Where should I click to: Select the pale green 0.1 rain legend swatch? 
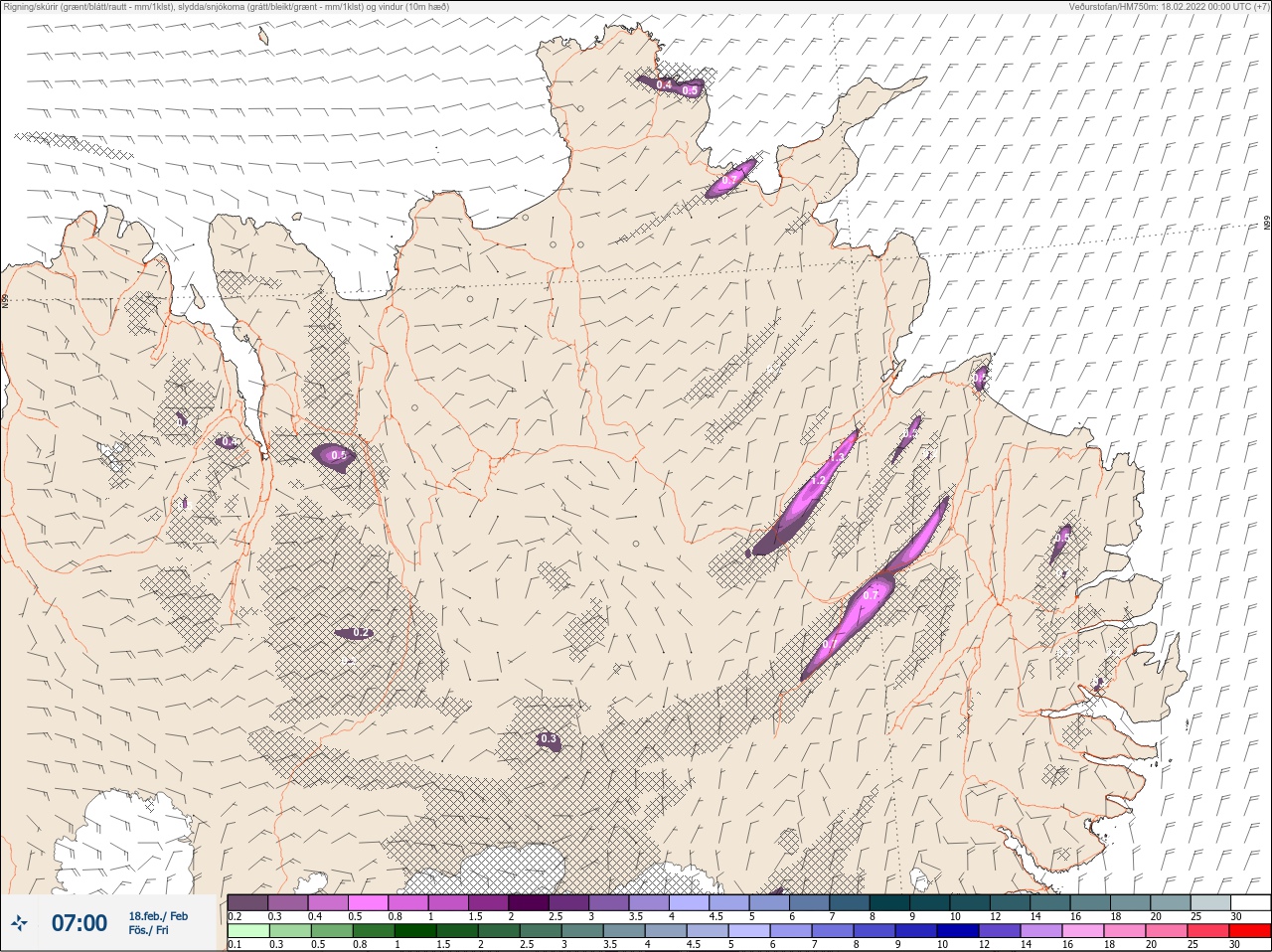tap(247, 931)
